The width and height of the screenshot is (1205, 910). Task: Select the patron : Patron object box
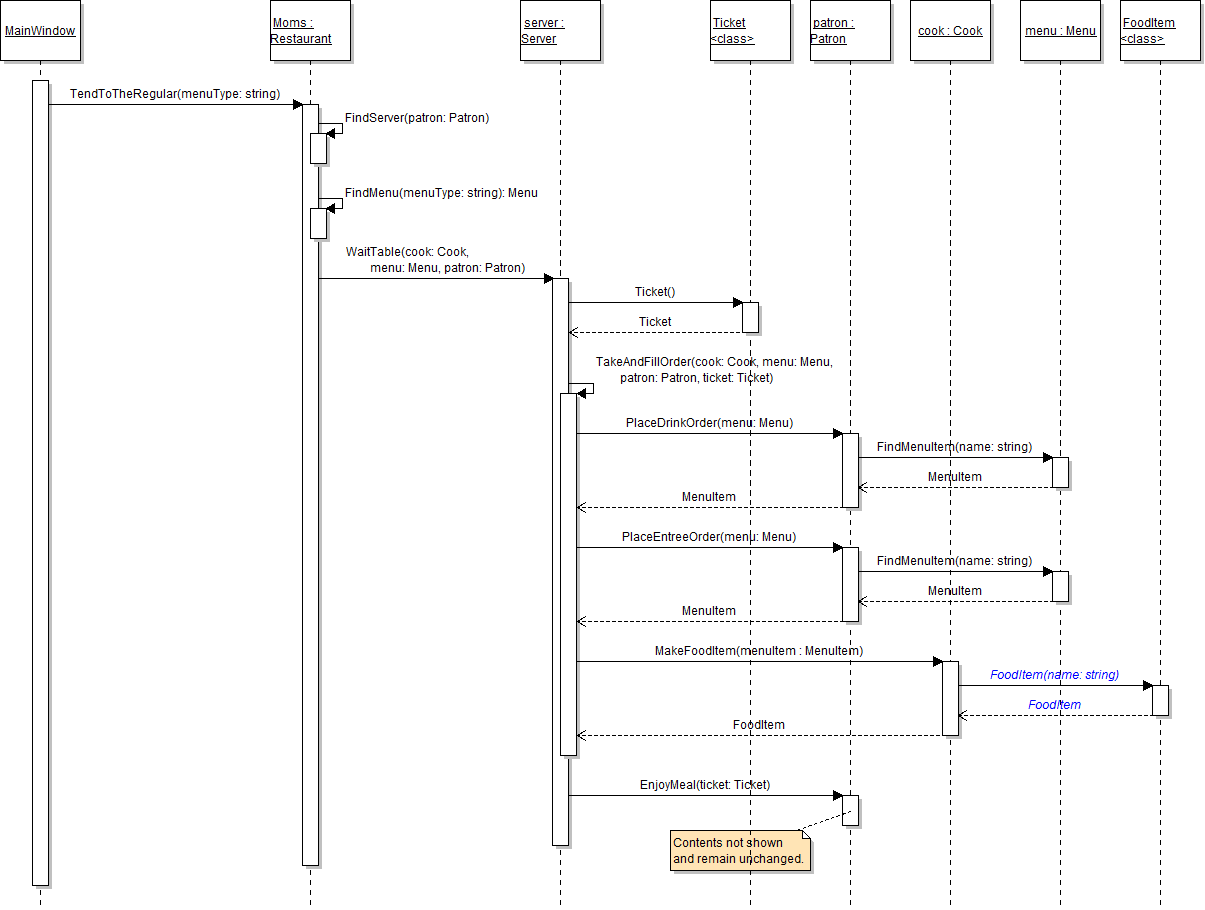pyautogui.click(x=850, y=31)
